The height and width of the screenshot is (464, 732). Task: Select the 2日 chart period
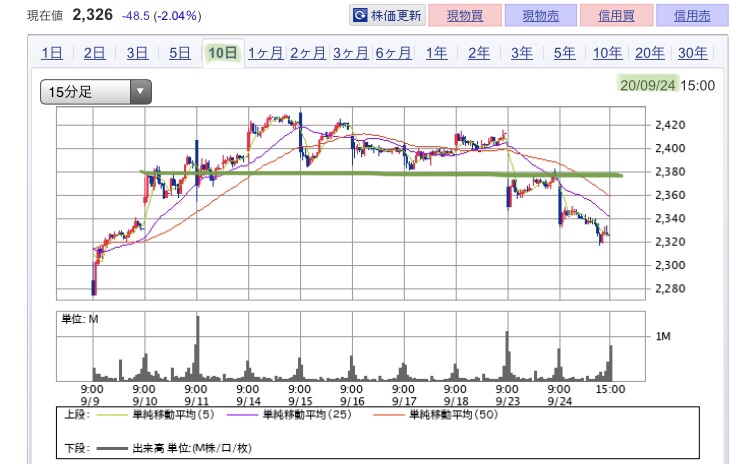[94, 53]
